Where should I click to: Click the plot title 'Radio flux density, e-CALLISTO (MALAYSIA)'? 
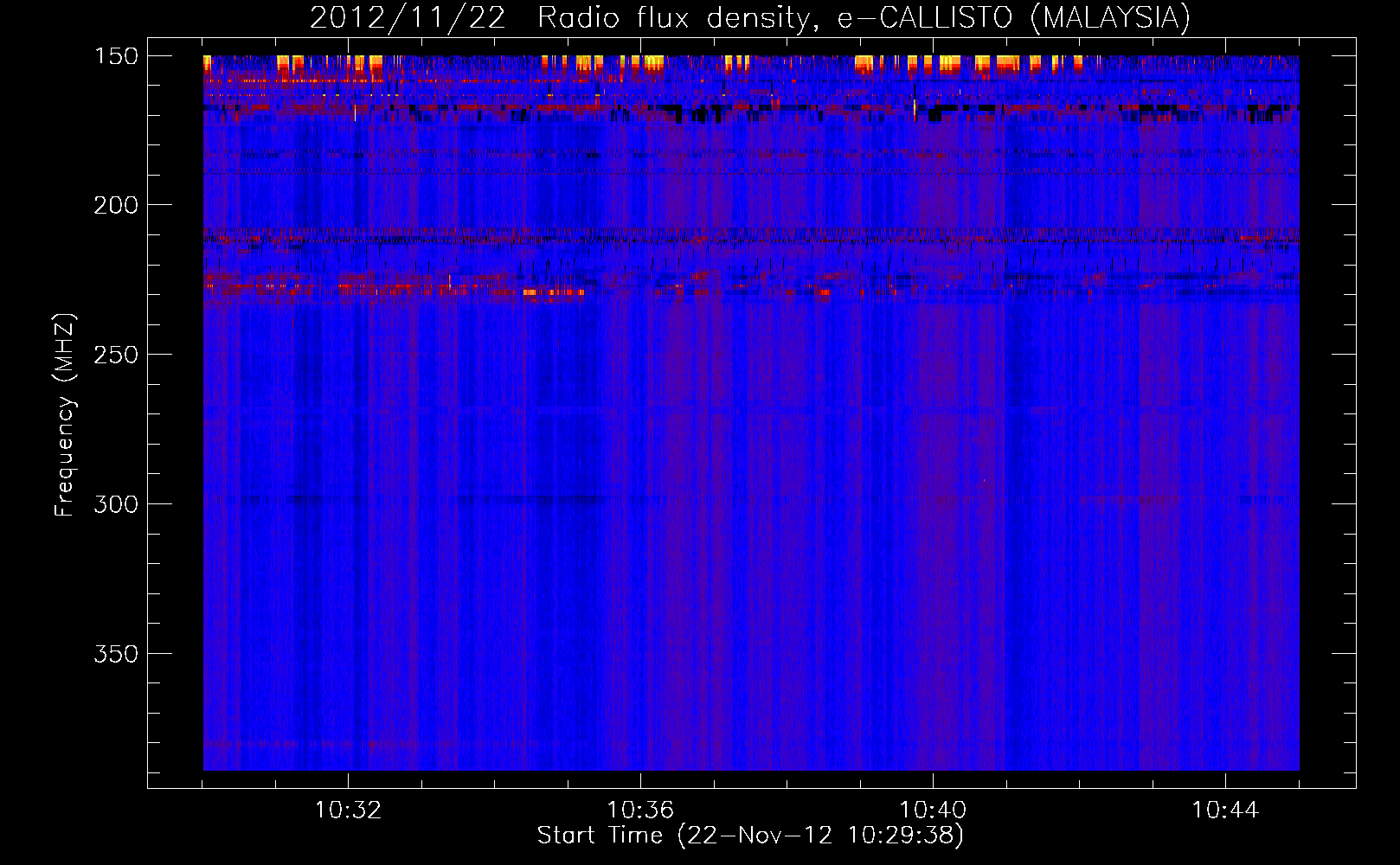click(x=864, y=18)
